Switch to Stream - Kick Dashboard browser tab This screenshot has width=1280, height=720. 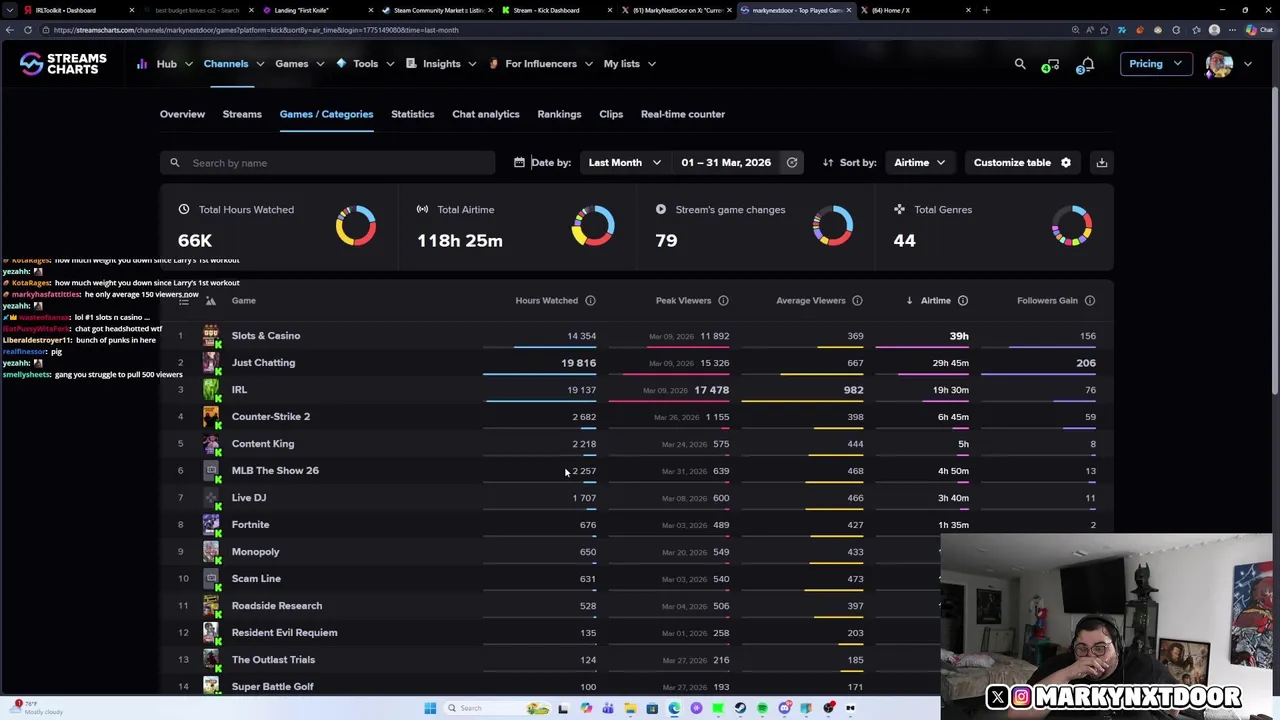pyautogui.click(x=555, y=10)
